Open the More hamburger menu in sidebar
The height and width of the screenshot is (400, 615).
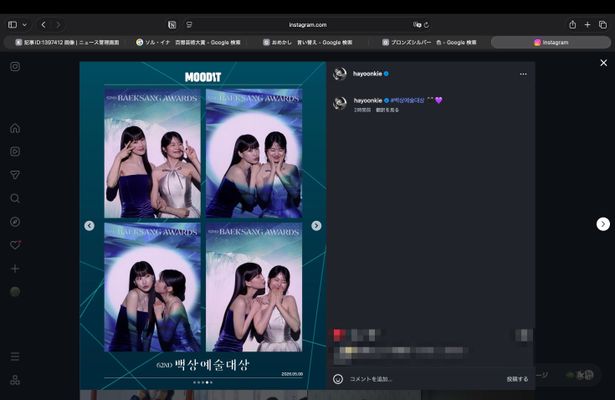point(15,356)
